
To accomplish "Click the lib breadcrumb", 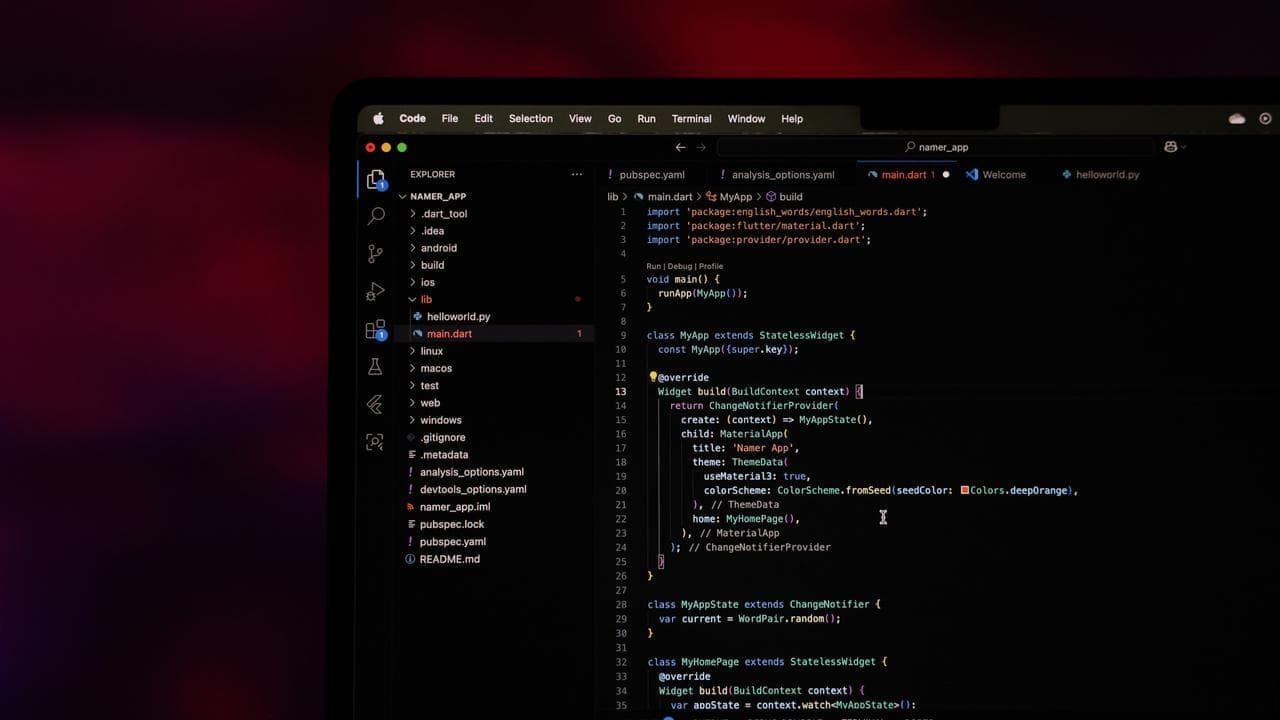I will [x=613, y=197].
